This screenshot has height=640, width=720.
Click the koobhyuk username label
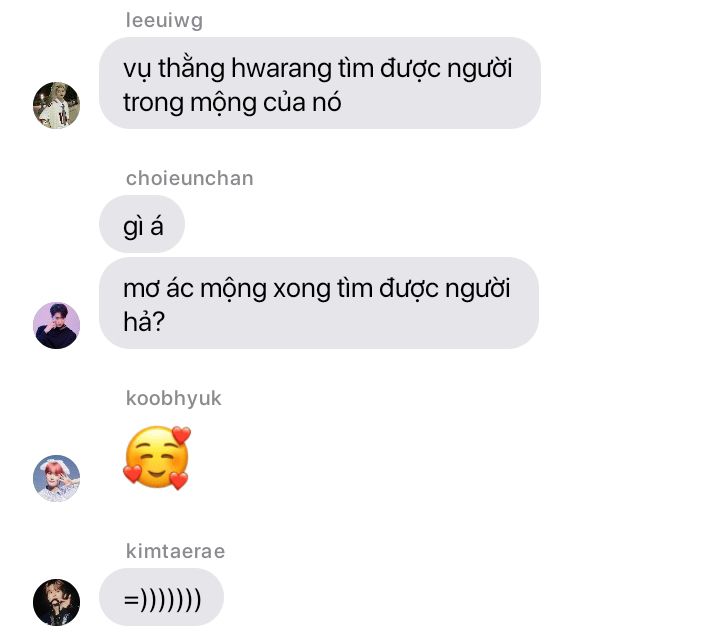174,399
